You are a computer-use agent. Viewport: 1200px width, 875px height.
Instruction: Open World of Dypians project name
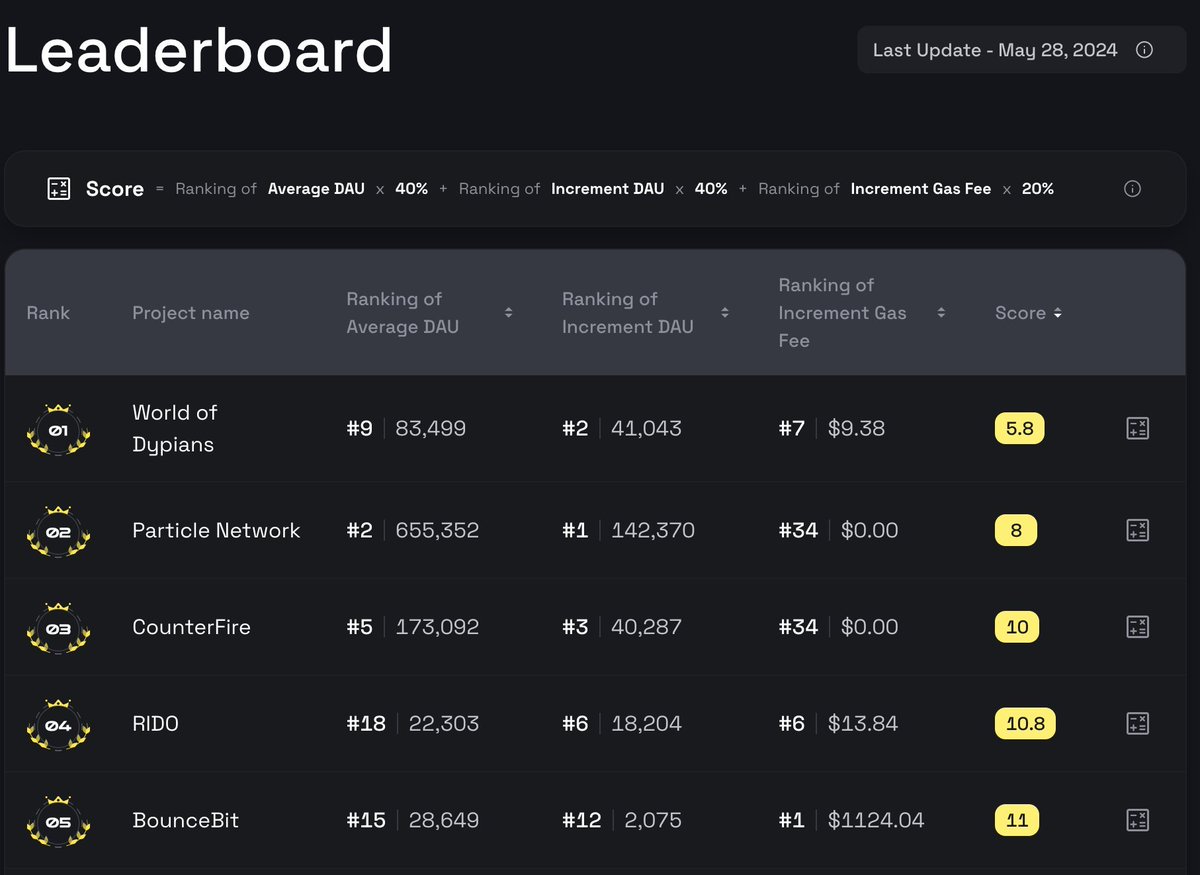[x=175, y=428]
